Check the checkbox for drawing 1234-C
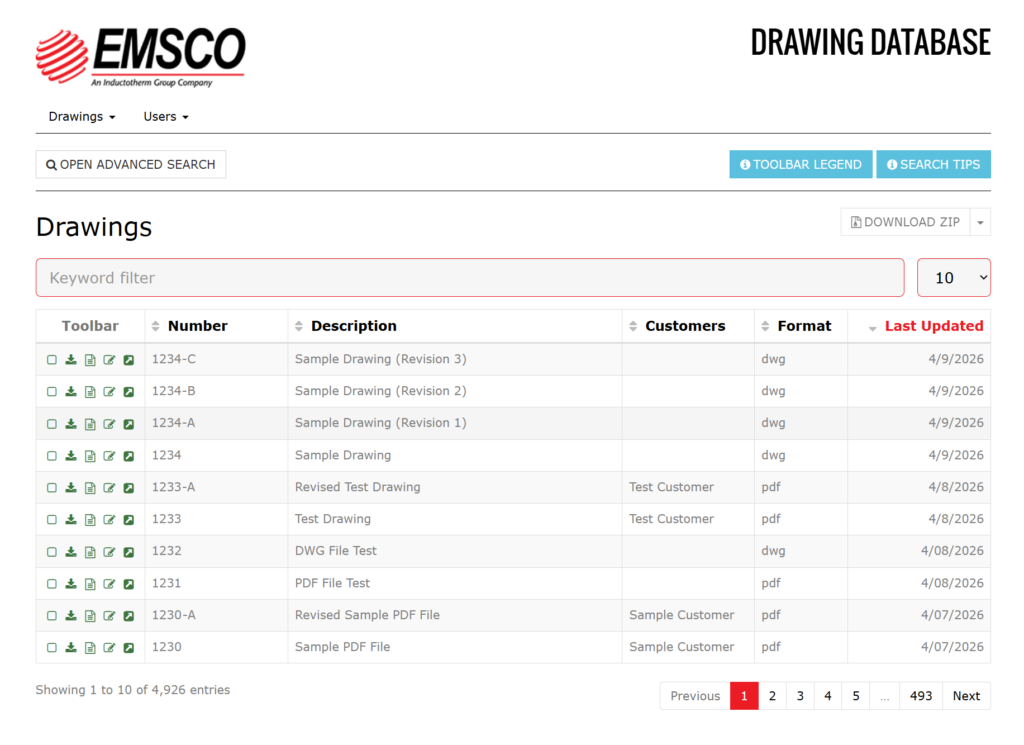 (x=52, y=360)
